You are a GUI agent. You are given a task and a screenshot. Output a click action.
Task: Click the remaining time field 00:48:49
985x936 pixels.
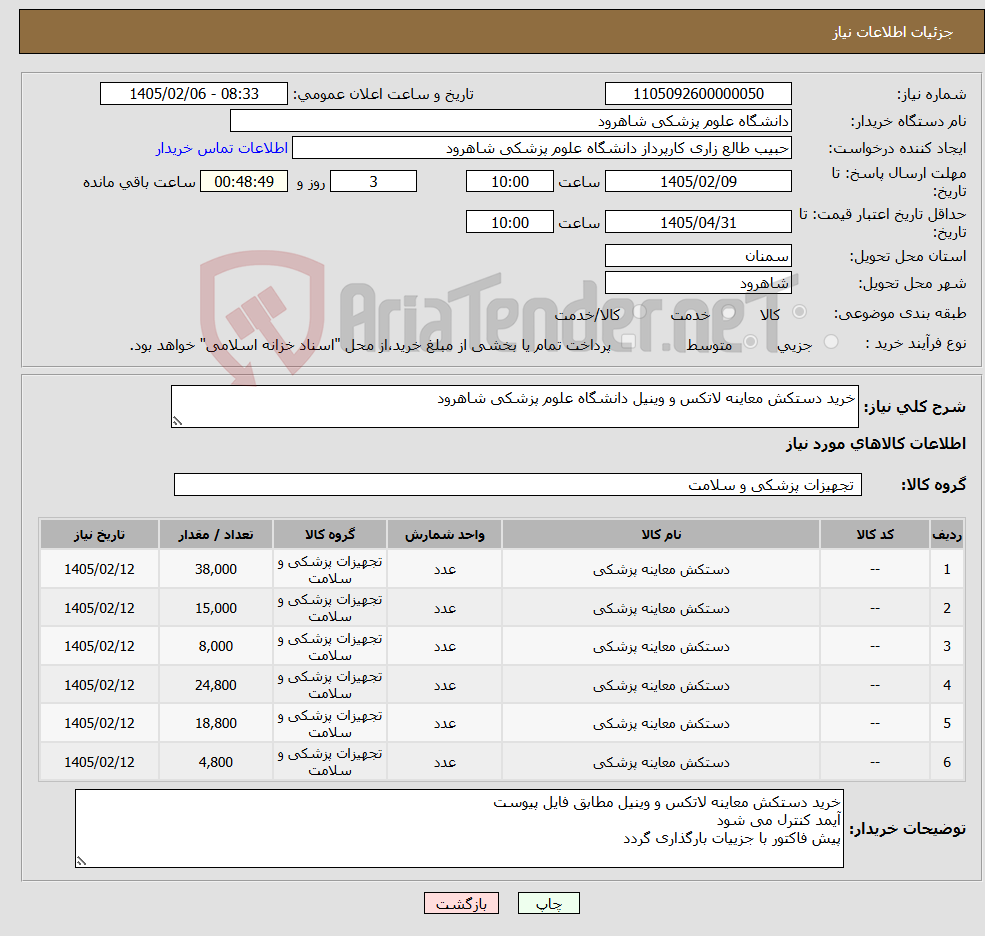pyautogui.click(x=244, y=182)
